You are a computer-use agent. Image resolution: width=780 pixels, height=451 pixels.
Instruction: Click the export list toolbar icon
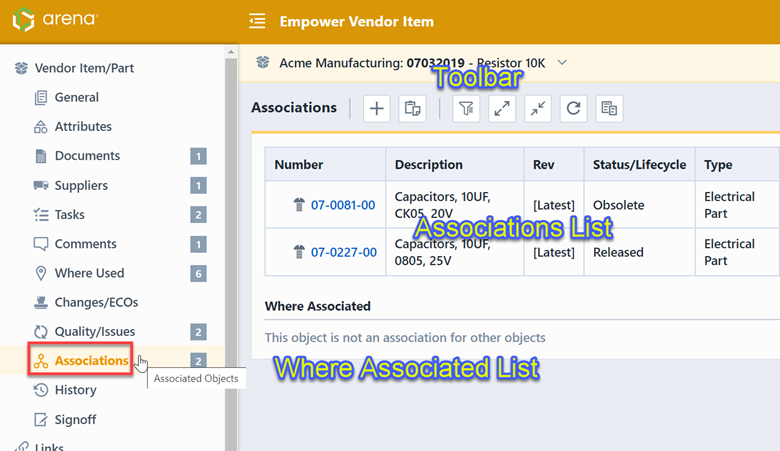(609, 108)
